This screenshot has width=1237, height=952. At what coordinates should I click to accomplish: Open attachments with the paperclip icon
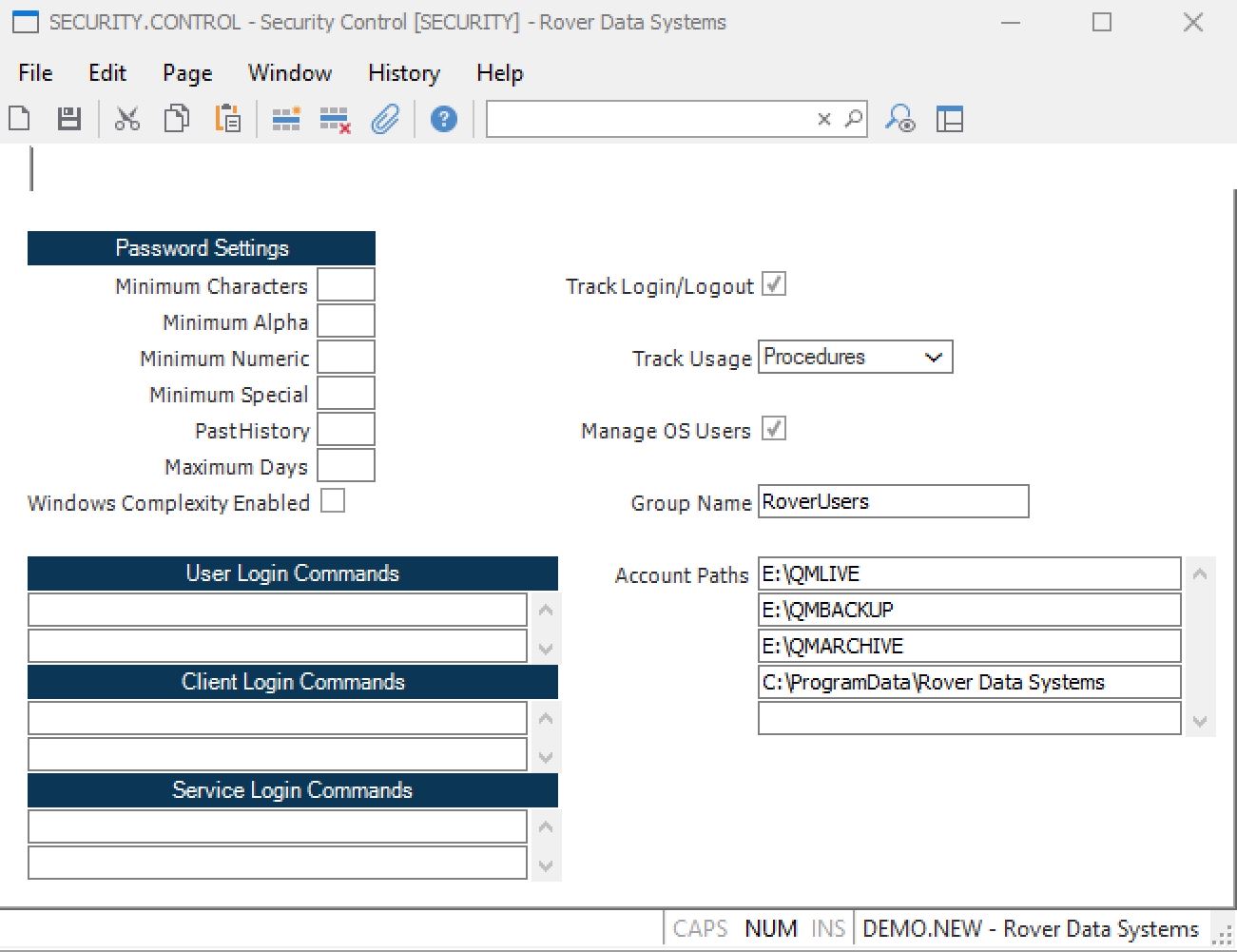tap(385, 119)
